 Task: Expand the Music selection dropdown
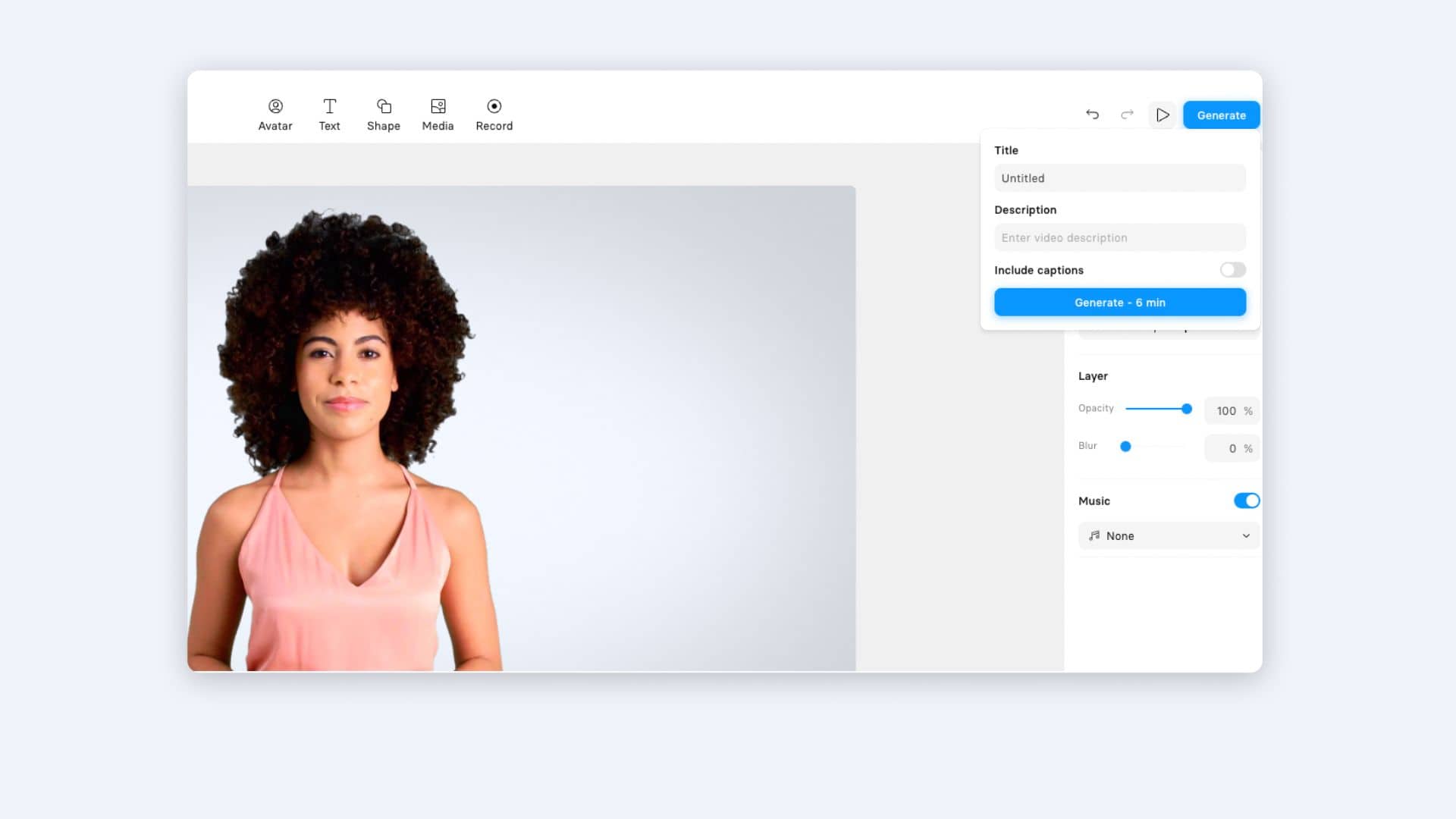[1168, 535]
